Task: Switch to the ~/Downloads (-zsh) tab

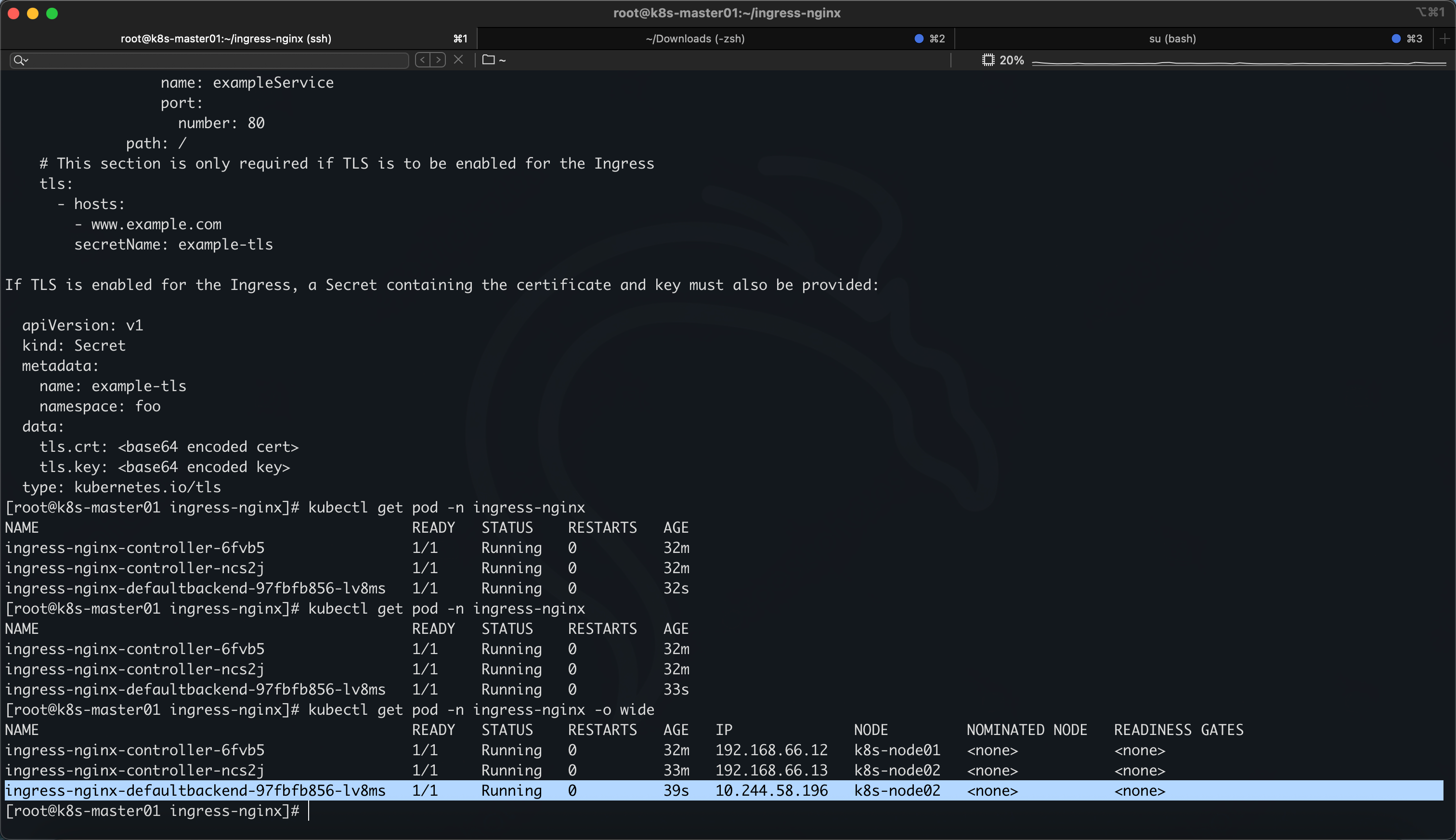Action: point(695,39)
